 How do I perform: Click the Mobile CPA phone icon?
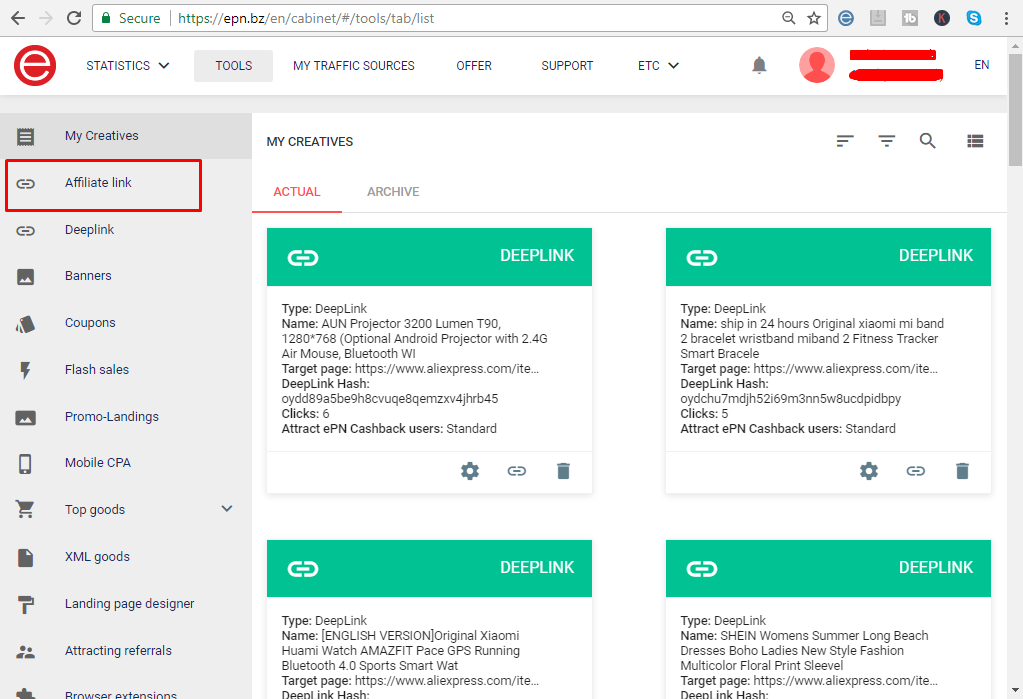click(25, 463)
